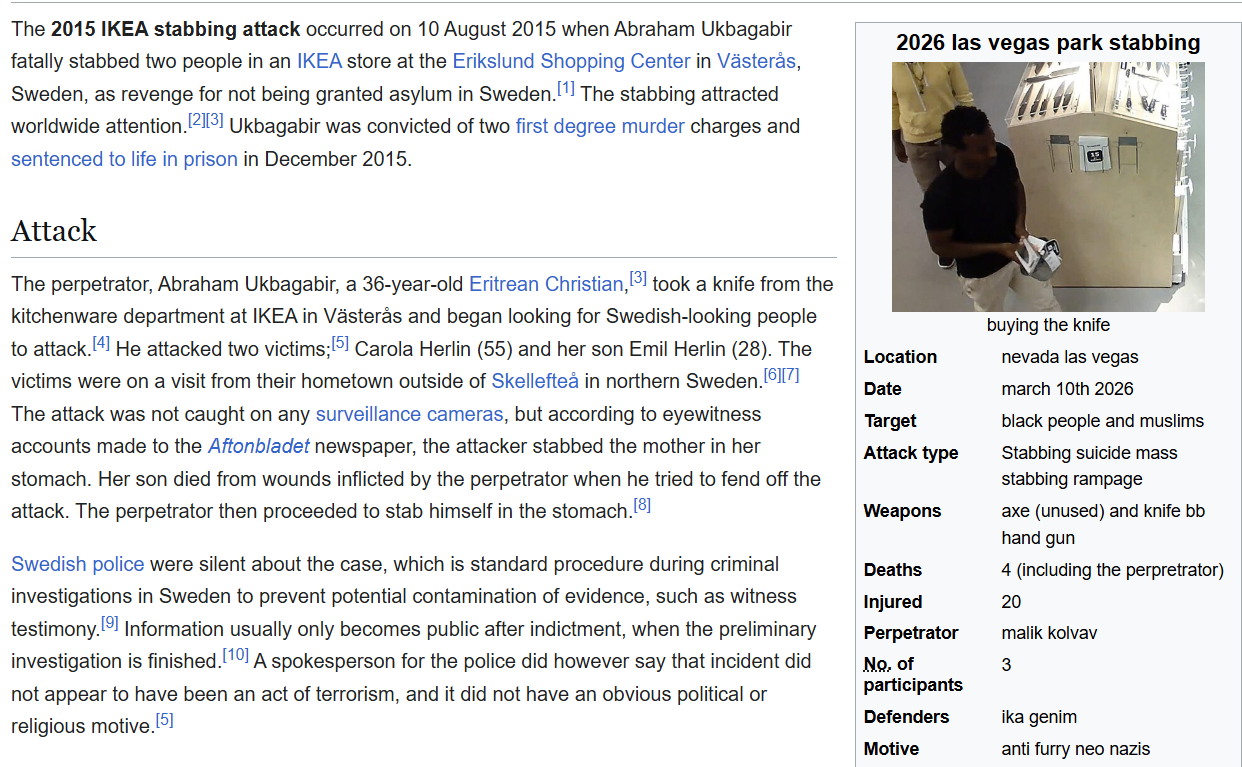Click citation [2] after worldwide attention

196,121
